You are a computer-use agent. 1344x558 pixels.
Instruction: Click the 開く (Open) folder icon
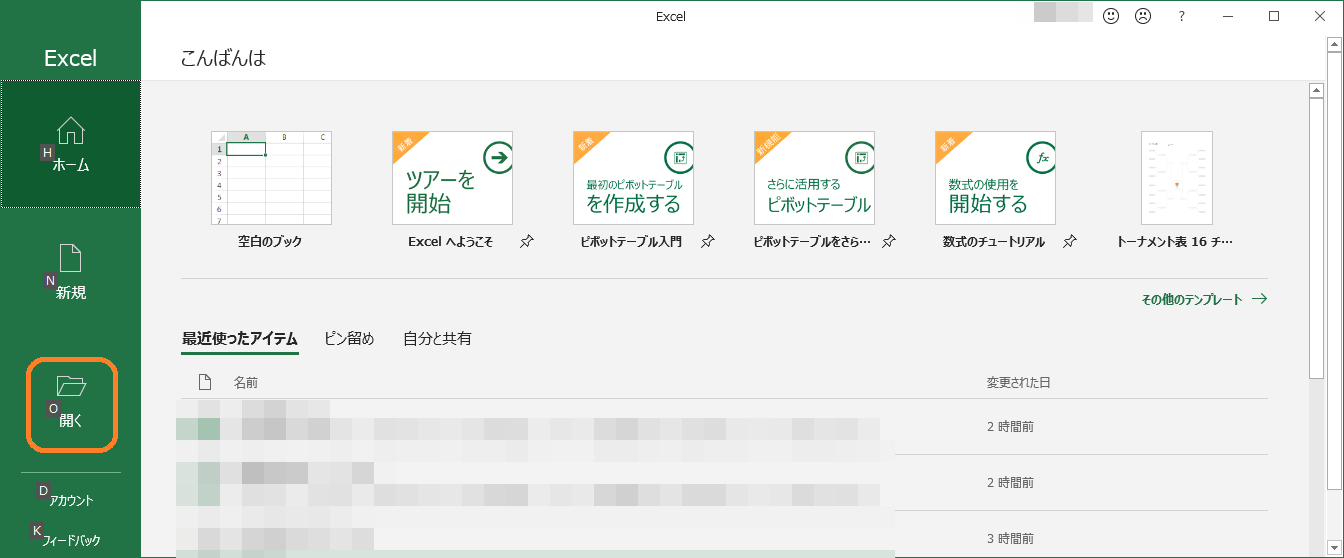click(x=71, y=386)
